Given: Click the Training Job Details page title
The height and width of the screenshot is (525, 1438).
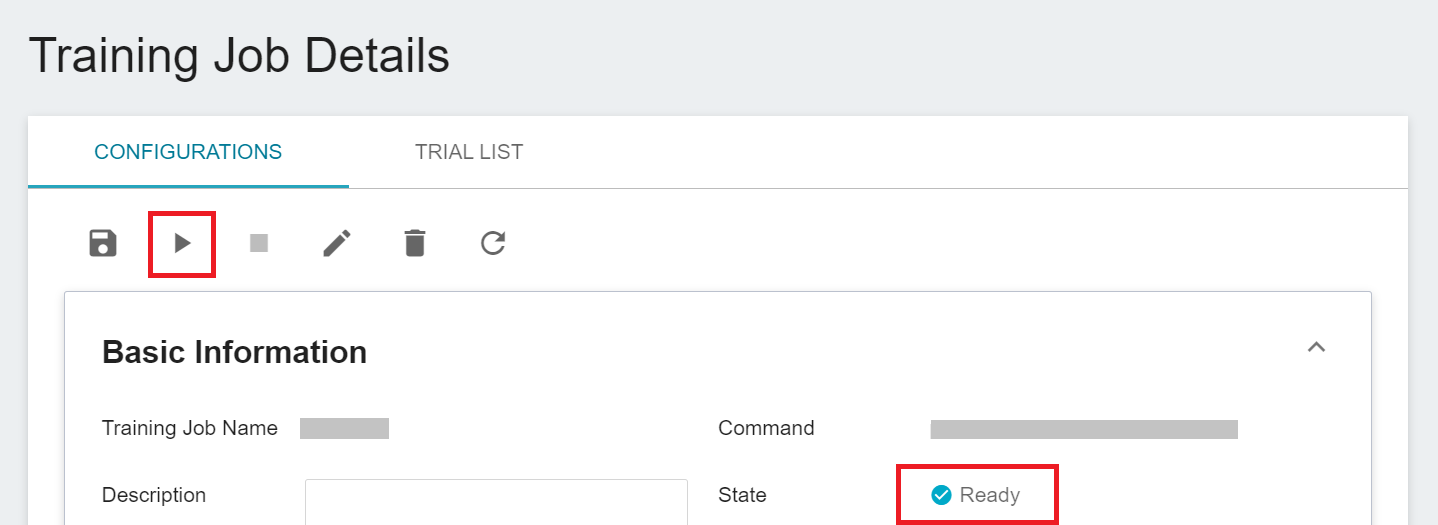Looking at the screenshot, I should tap(239, 56).
